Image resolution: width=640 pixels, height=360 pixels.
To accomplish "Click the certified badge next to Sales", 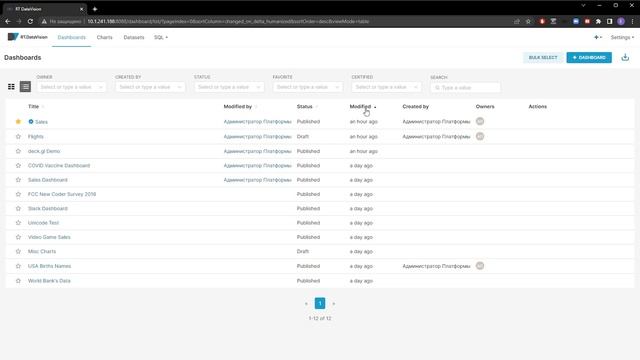I will pyautogui.click(x=31, y=122).
